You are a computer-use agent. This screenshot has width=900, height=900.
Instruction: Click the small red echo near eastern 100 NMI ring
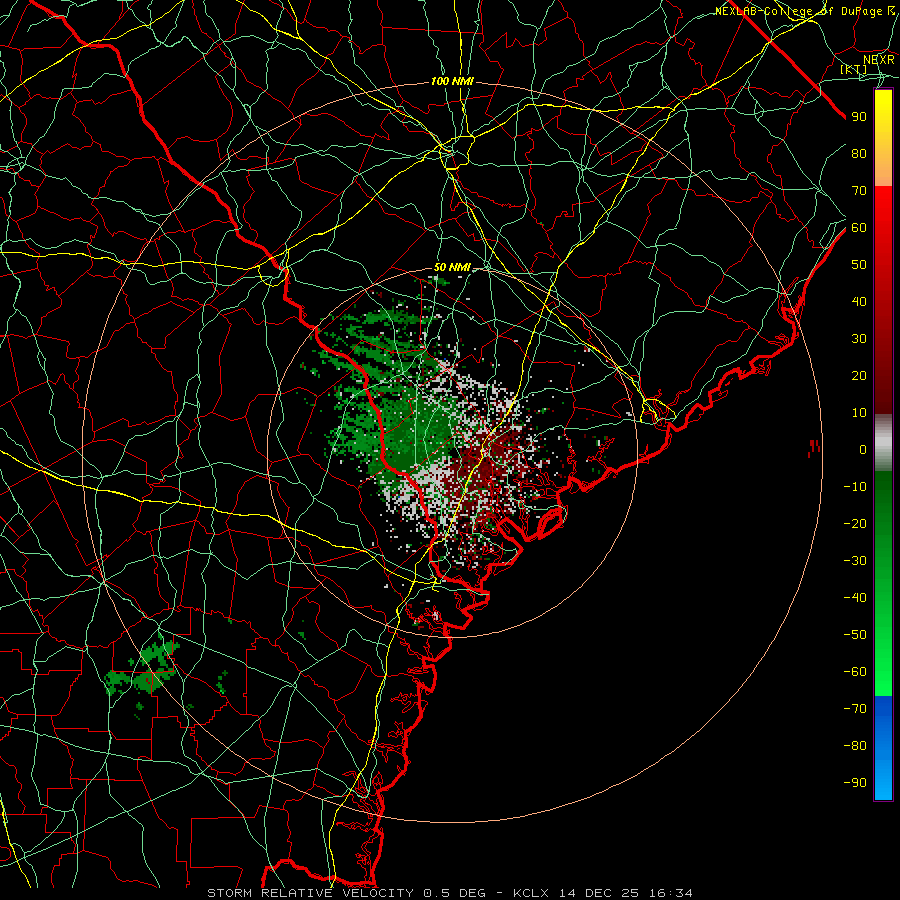pos(814,447)
